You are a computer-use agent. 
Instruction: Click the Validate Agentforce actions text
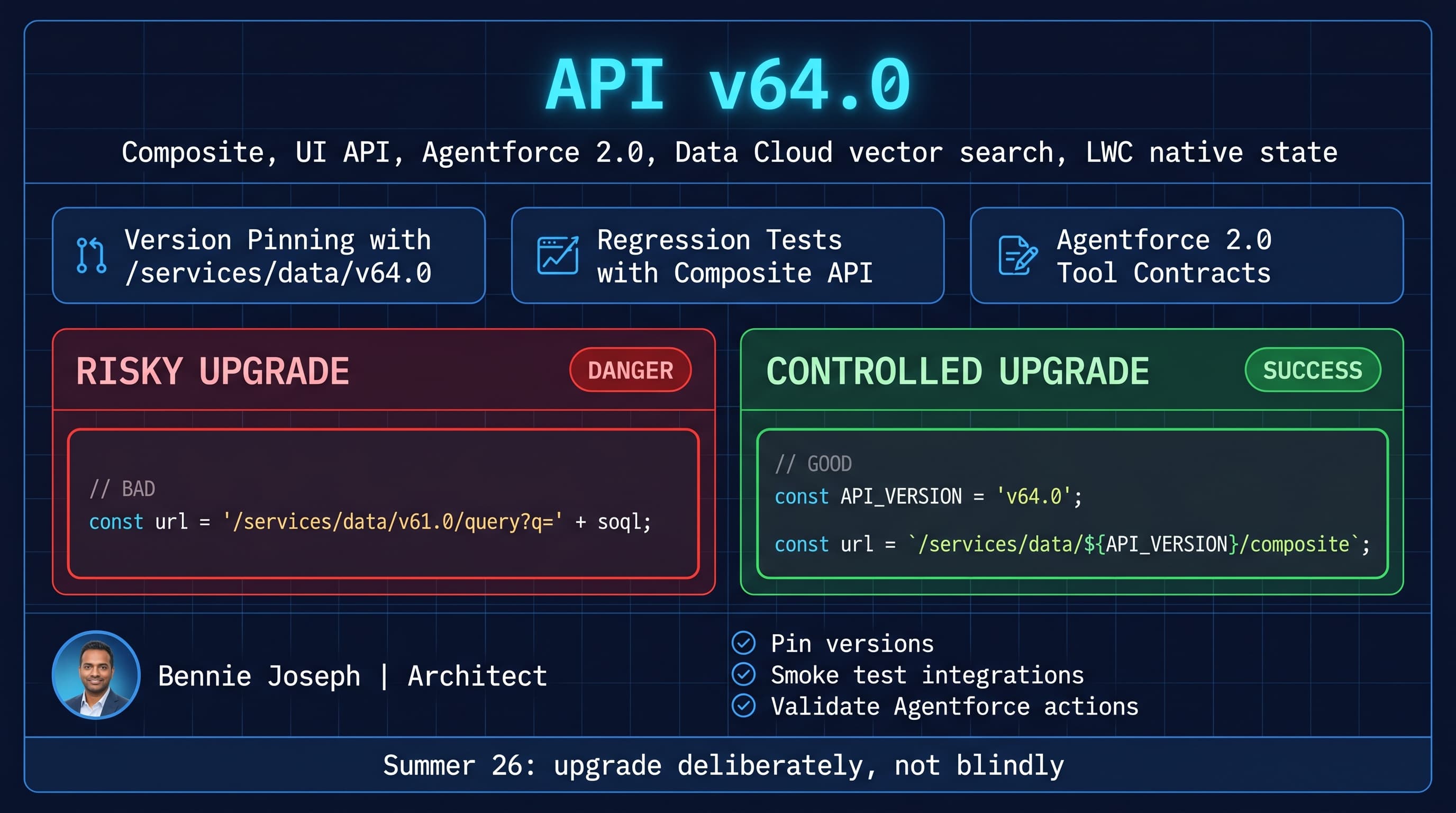pos(954,707)
